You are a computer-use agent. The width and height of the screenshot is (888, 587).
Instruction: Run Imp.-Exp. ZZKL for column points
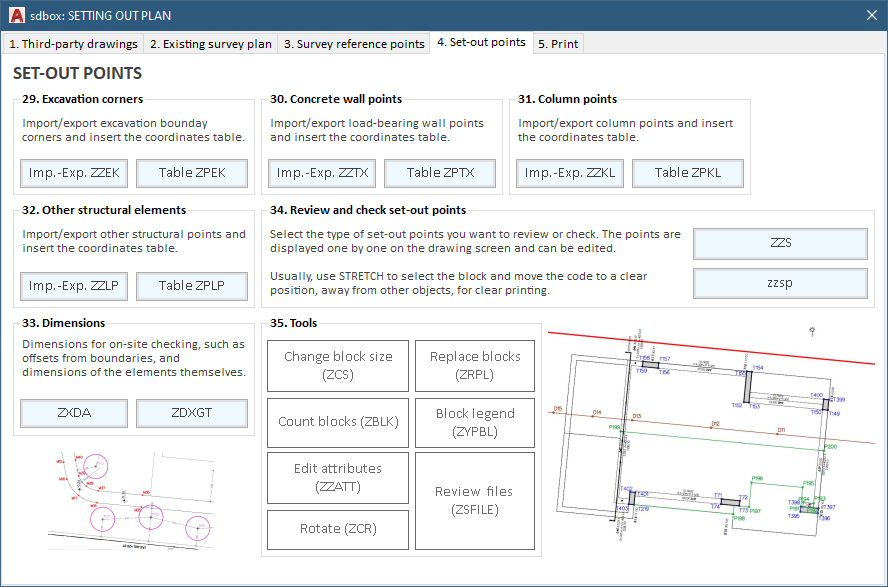[570, 173]
